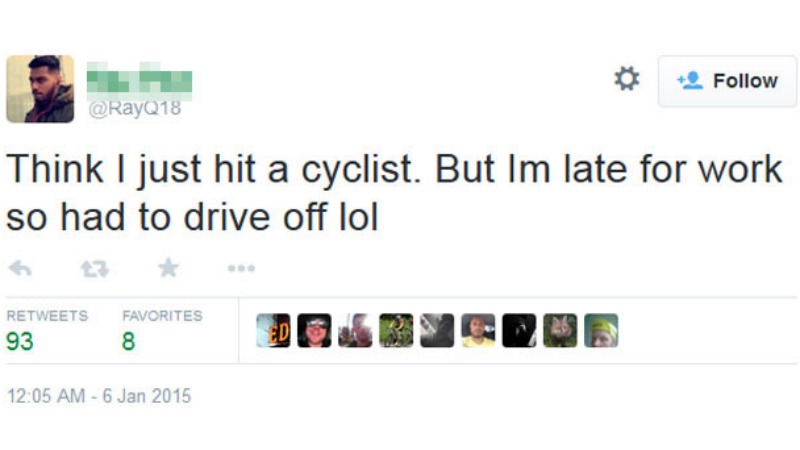The image size is (800, 450).
Task: Open the @RayQ18 handle link
Action: click(135, 109)
